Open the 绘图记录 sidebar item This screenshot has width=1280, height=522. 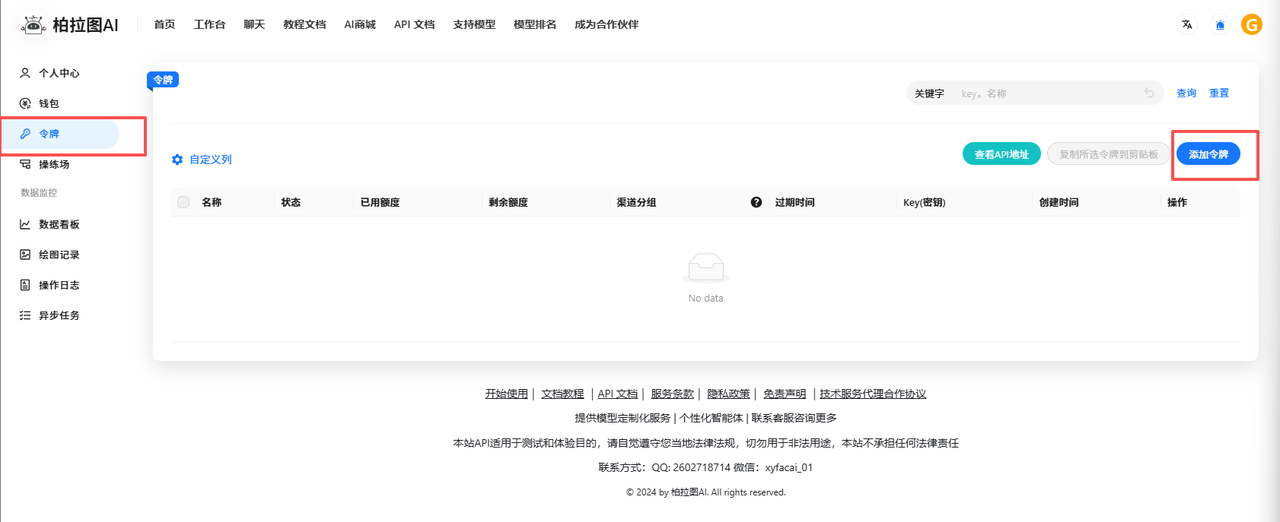coord(58,255)
